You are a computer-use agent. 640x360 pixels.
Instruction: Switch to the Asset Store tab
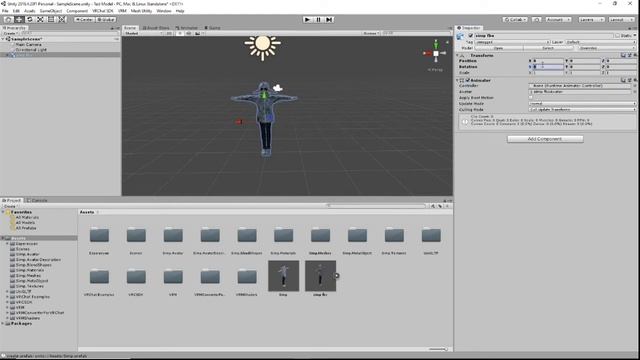(156, 28)
